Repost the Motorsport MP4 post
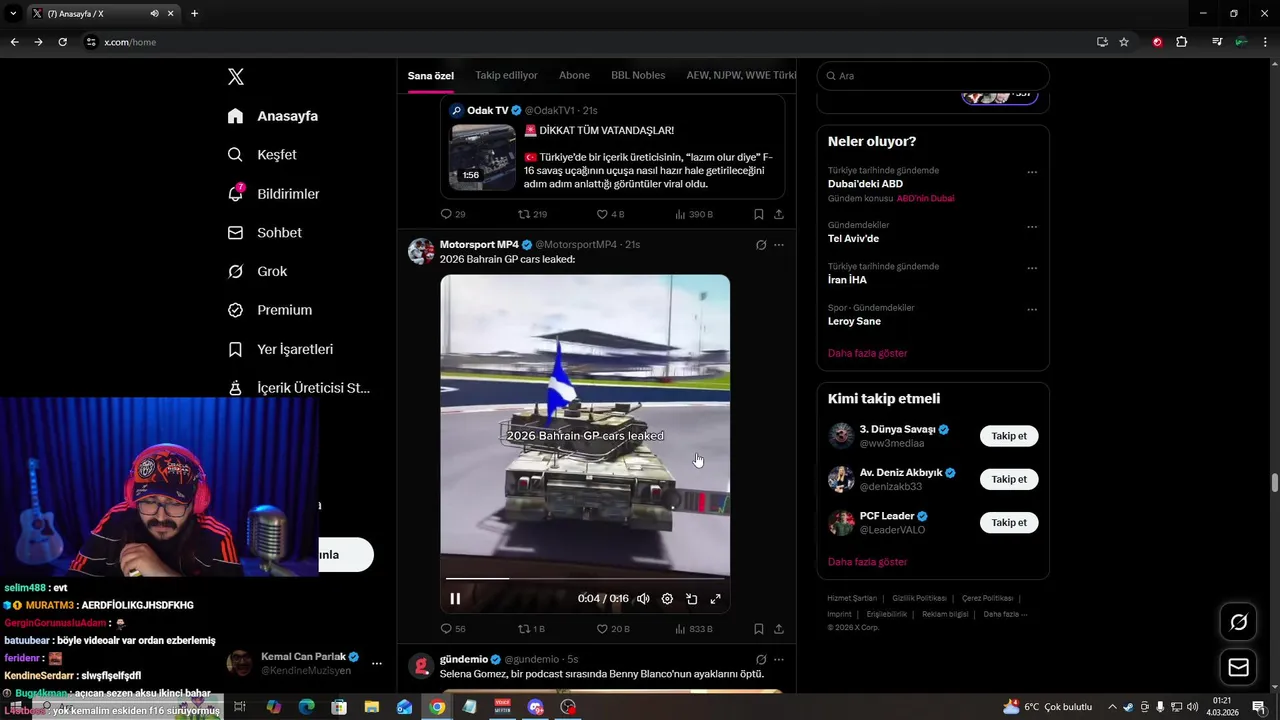The width and height of the screenshot is (1280, 720). pos(531,629)
